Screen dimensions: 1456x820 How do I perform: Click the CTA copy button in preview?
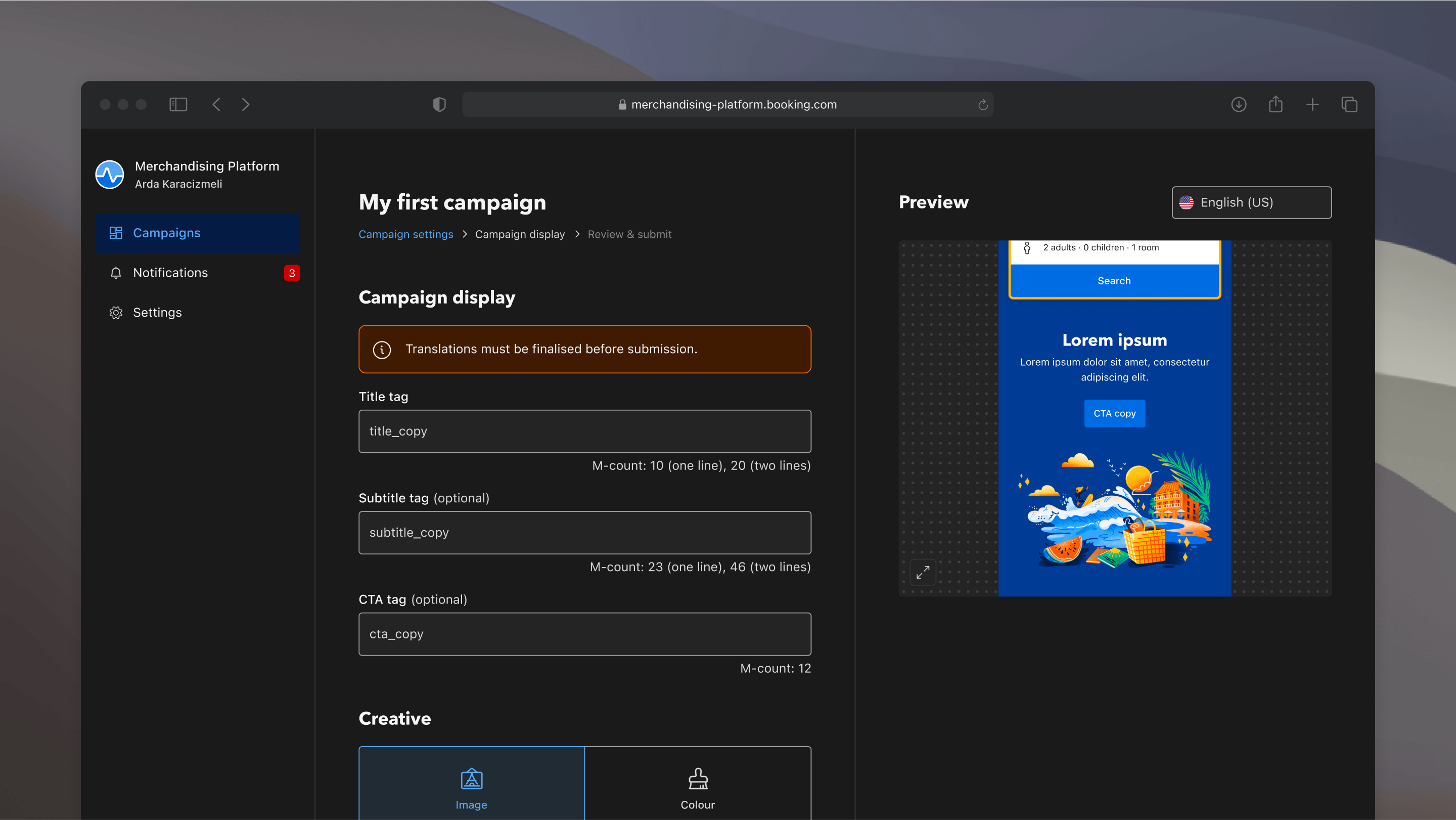pyautogui.click(x=1115, y=413)
